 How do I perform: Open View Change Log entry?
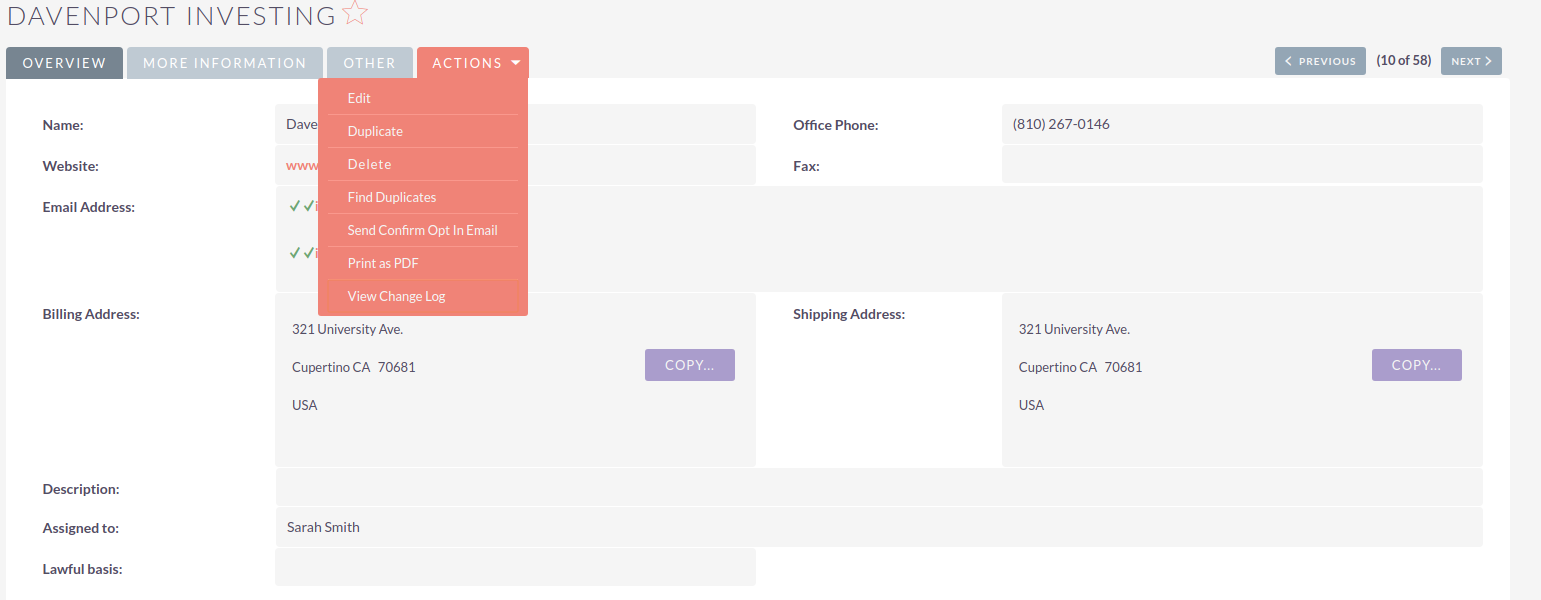(x=396, y=296)
